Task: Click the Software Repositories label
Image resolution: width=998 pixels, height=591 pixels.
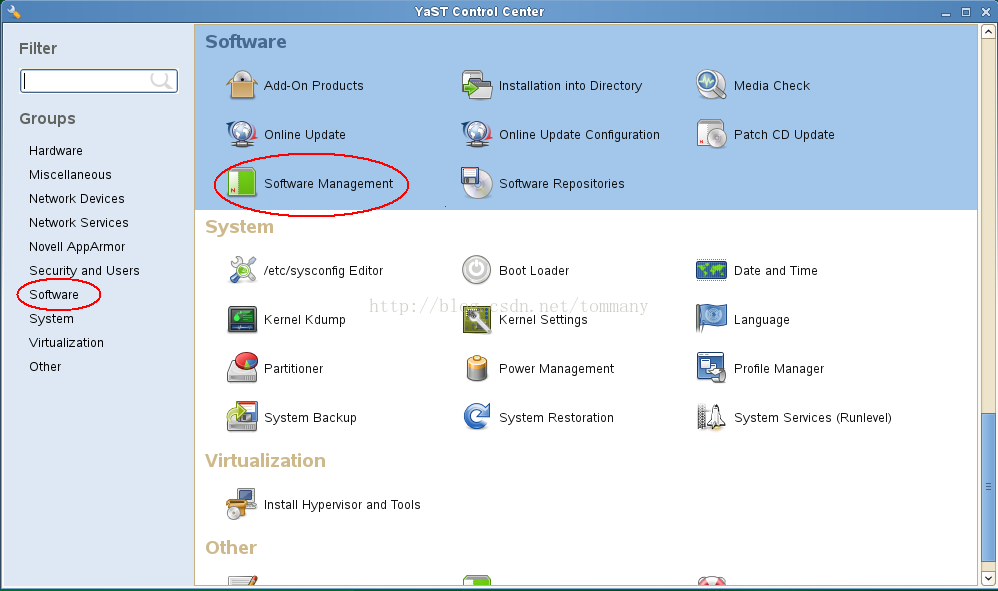Action: (561, 184)
